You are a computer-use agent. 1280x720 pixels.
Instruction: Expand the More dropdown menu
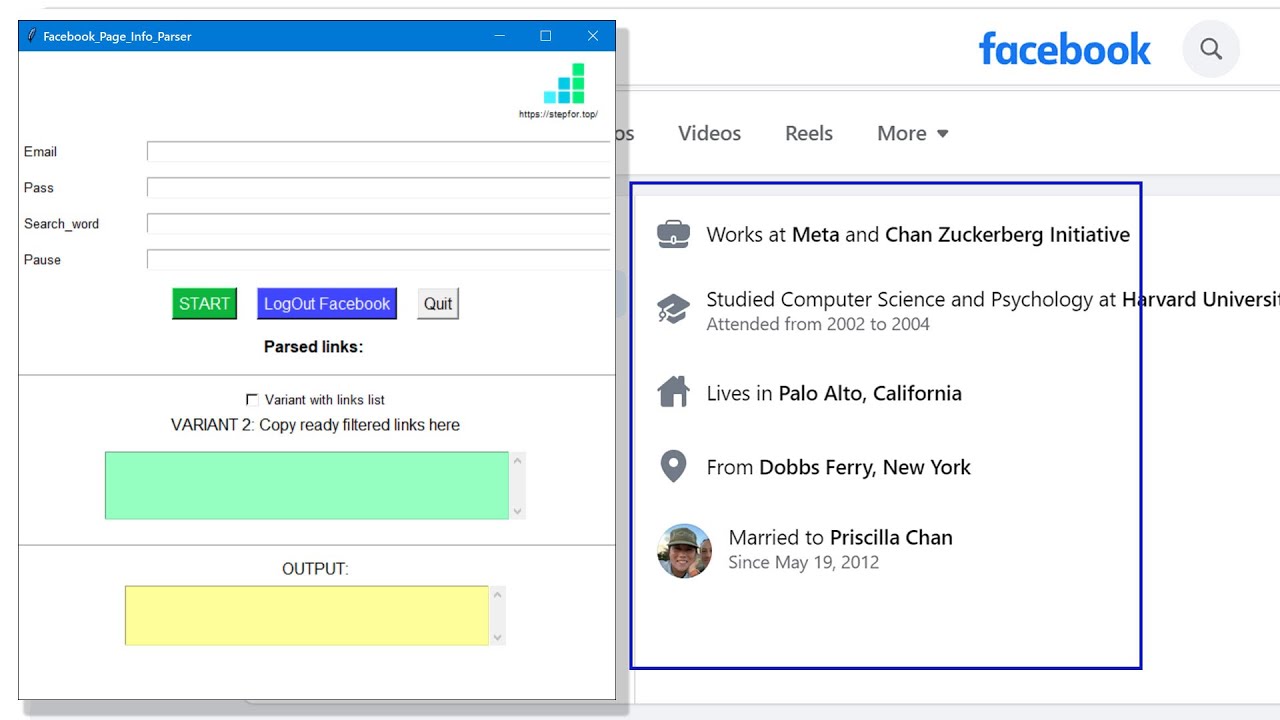pos(912,133)
